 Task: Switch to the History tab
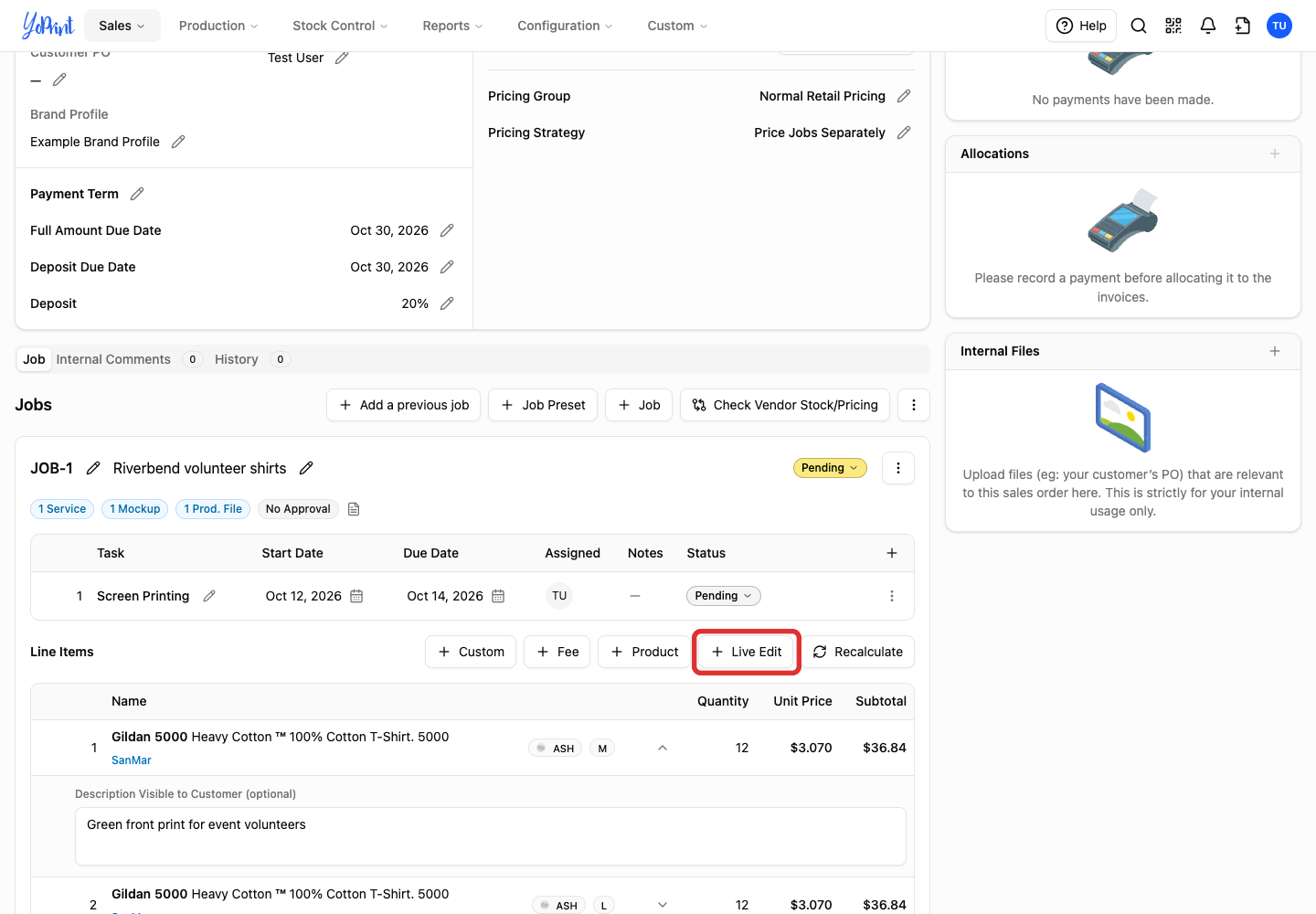252,359
